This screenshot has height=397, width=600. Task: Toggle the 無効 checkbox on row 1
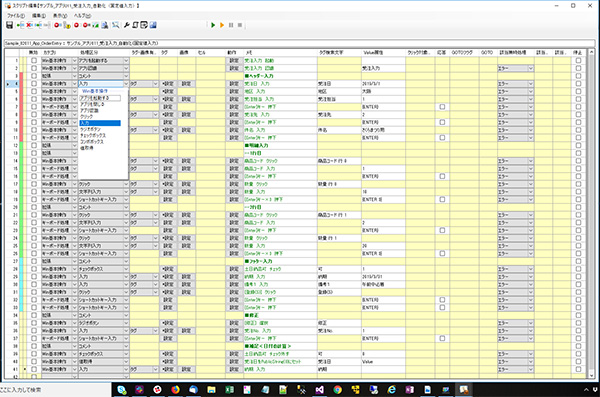(34, 60)
